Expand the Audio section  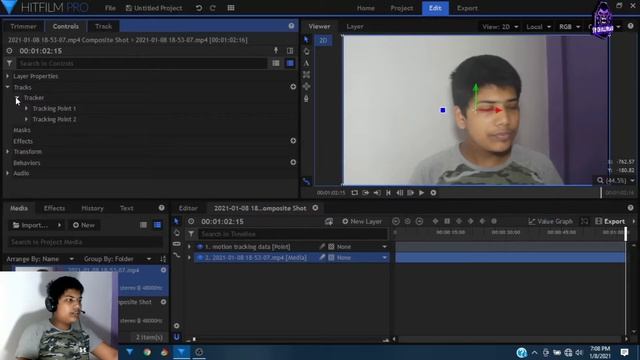pyautogui.click(x=7, y=173)
